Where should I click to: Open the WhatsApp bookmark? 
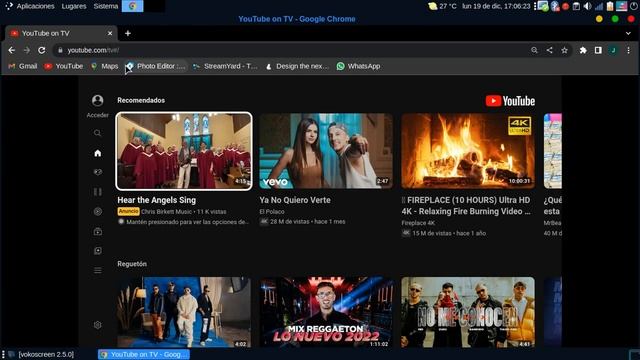point(358,66)
